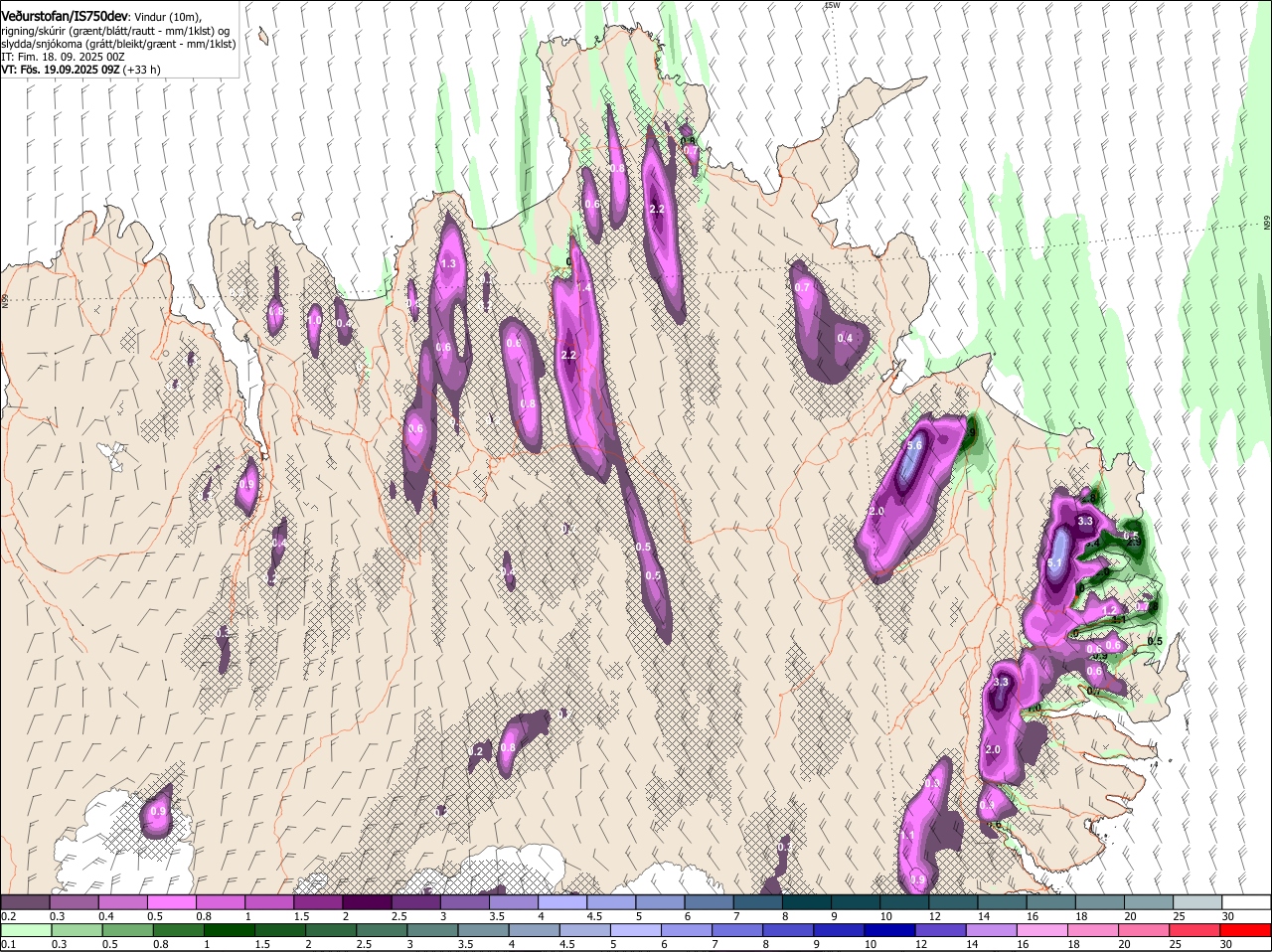Pick white upper legend swatch above 30
Image resolution: width=1272 pixels, height=952 pixels.
click(1247, 901)
